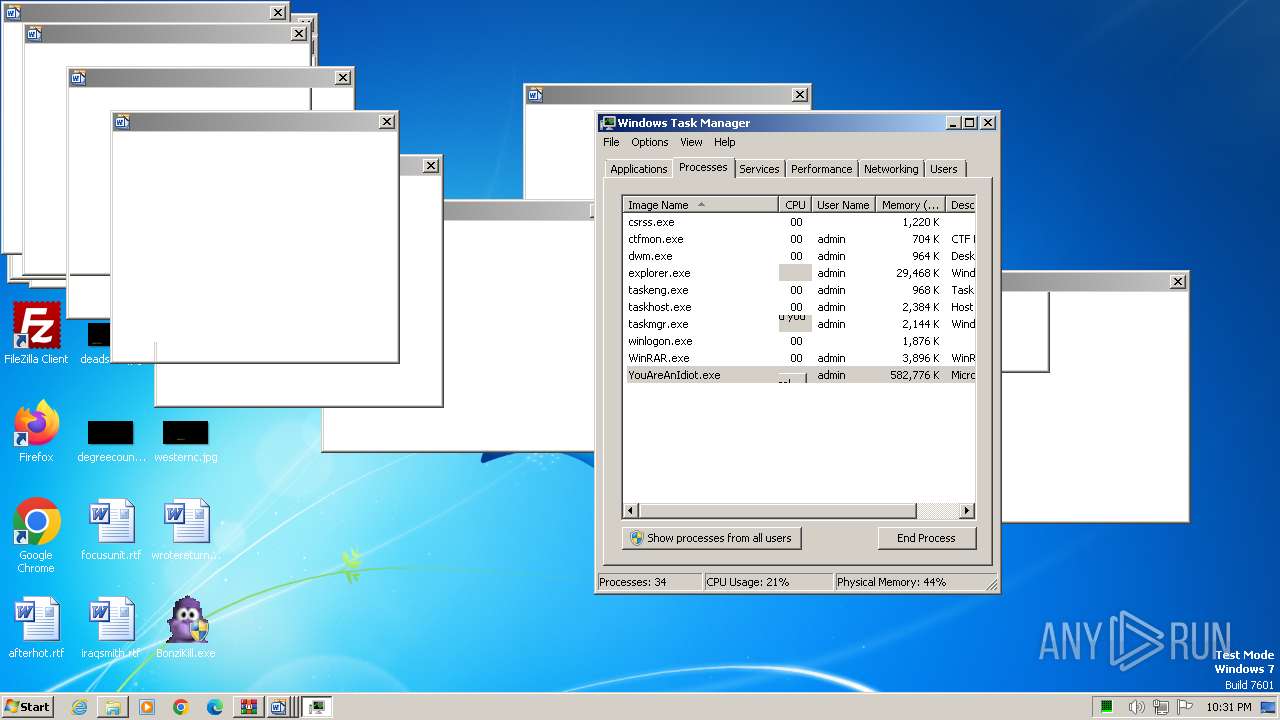Viewport: 1280px width, 720px height.
Task: Click Show processes from all users
Action: [x=711, y=538]
